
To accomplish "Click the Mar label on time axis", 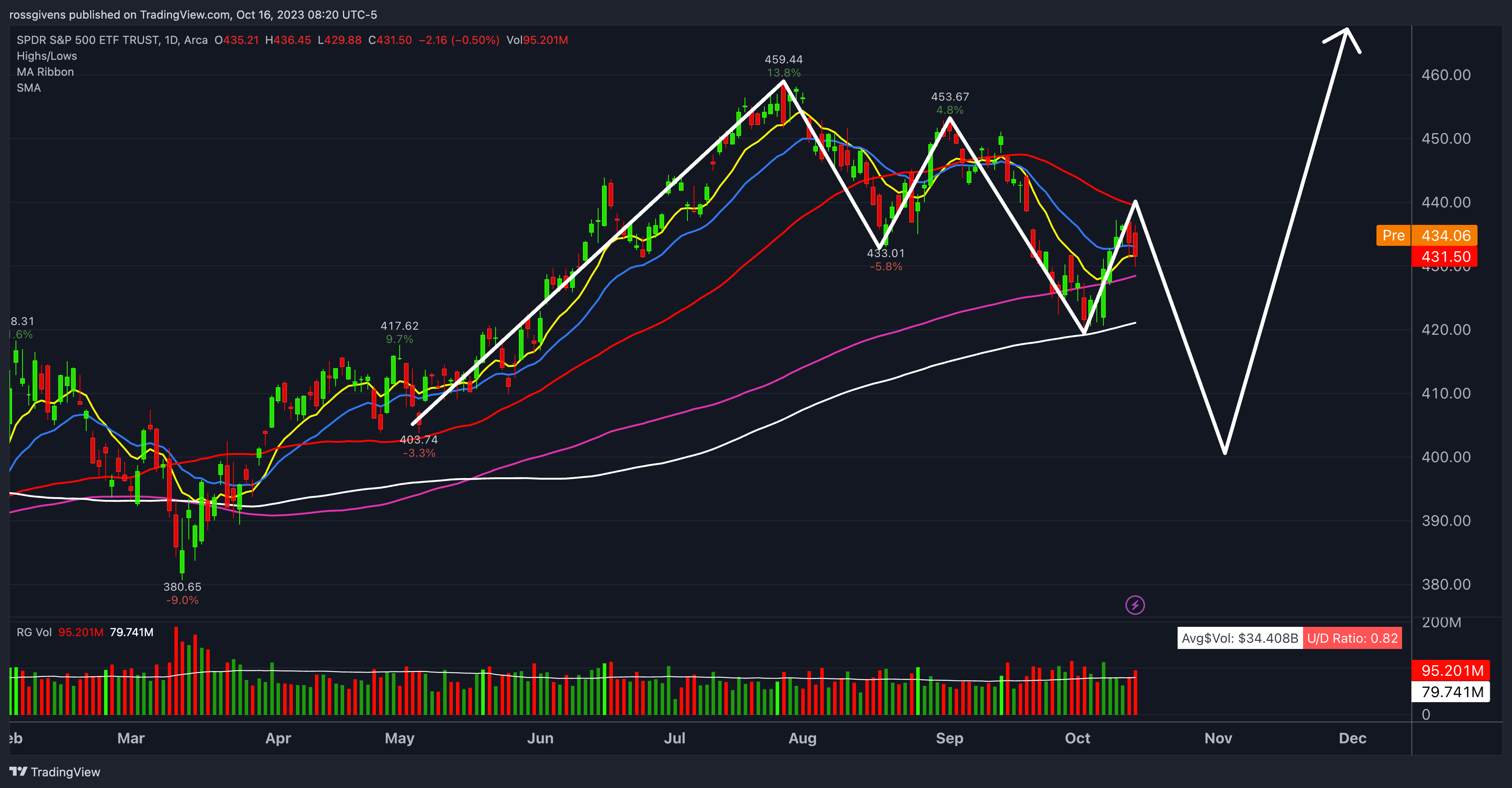I will 131,738.
